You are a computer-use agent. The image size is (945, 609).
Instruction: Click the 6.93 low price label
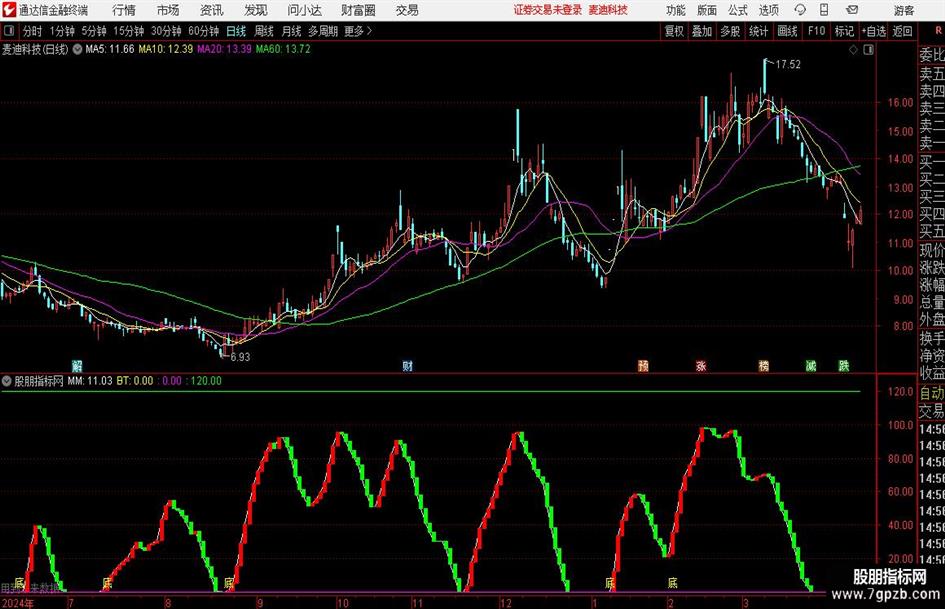tap(240, 357)
